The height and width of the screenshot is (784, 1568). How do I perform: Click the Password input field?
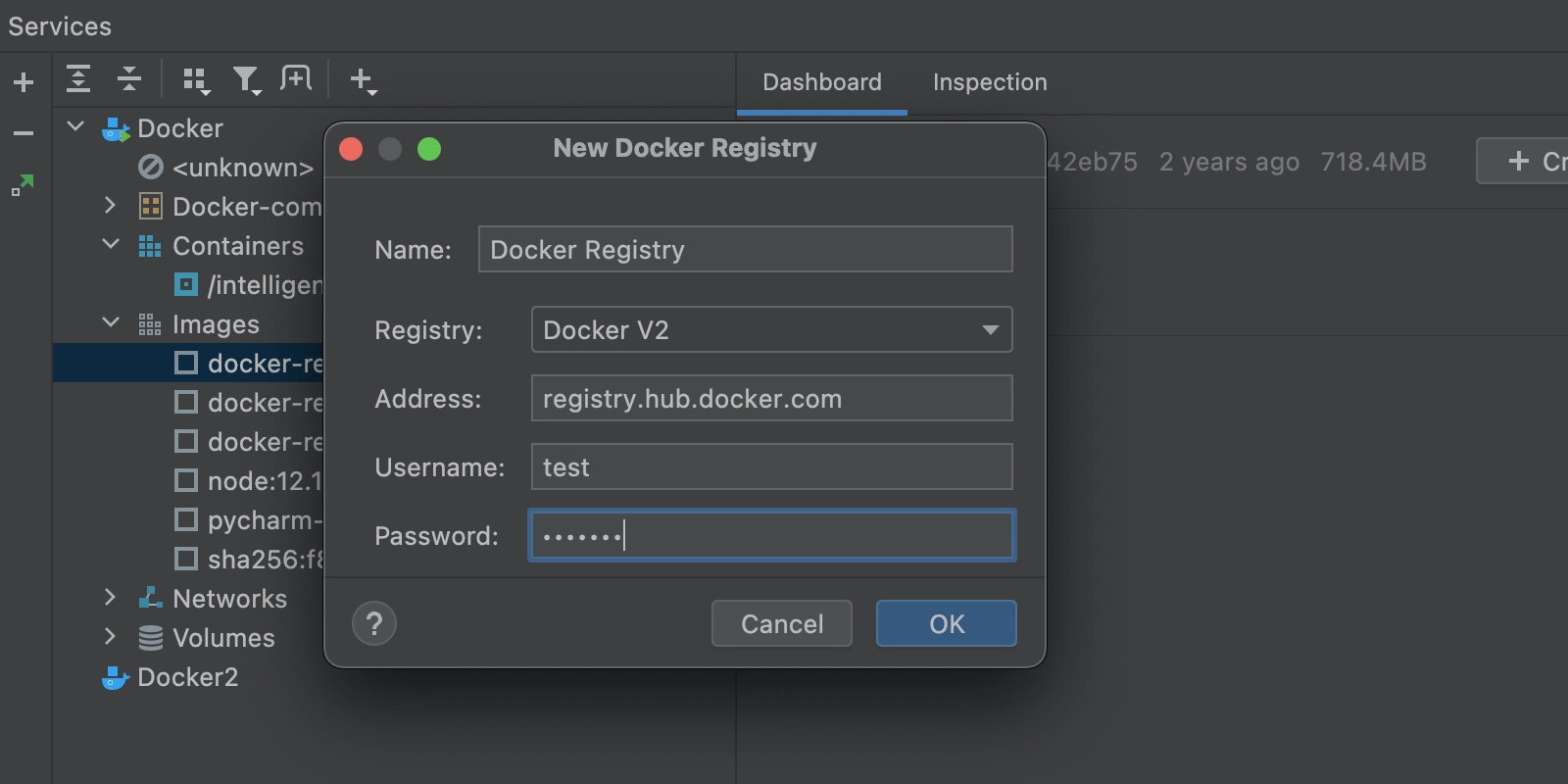pos(771,535)
